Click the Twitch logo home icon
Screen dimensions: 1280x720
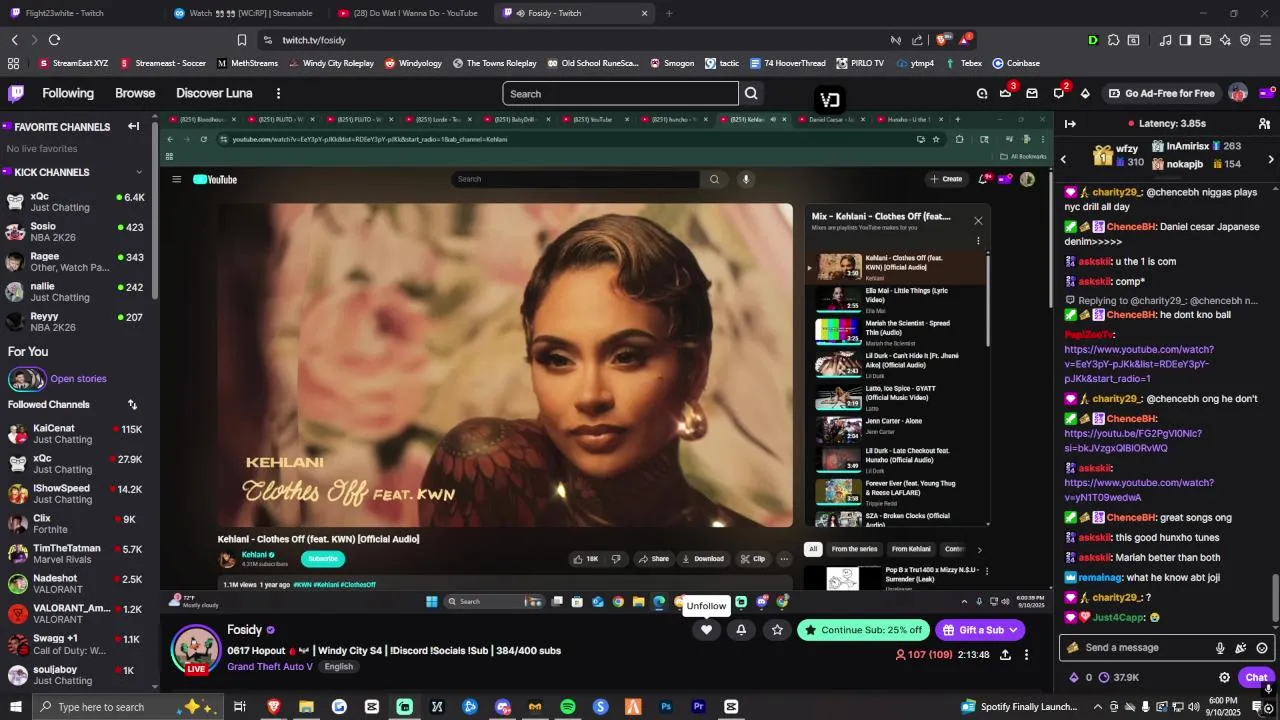click(16, 93)
